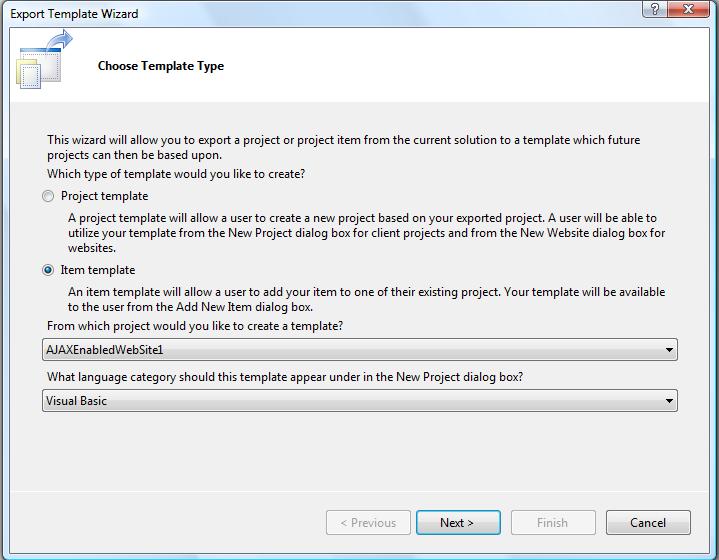Click the "Choose Template Type" heading
The height and width of the screenshot is (560, 719).
pos(160,66)
